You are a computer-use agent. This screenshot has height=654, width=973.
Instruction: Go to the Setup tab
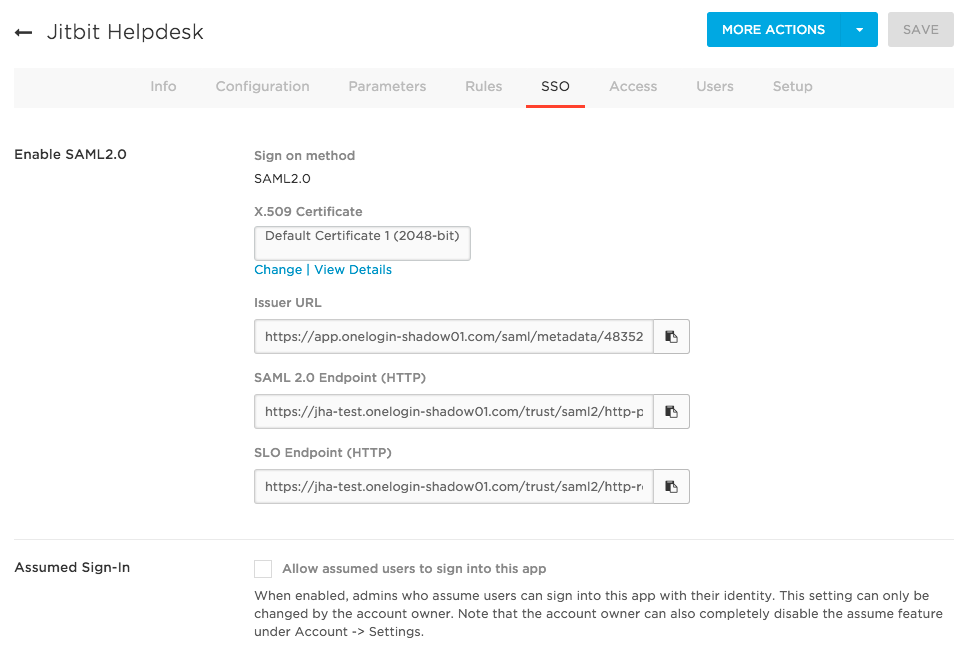(x=792, y=86)
